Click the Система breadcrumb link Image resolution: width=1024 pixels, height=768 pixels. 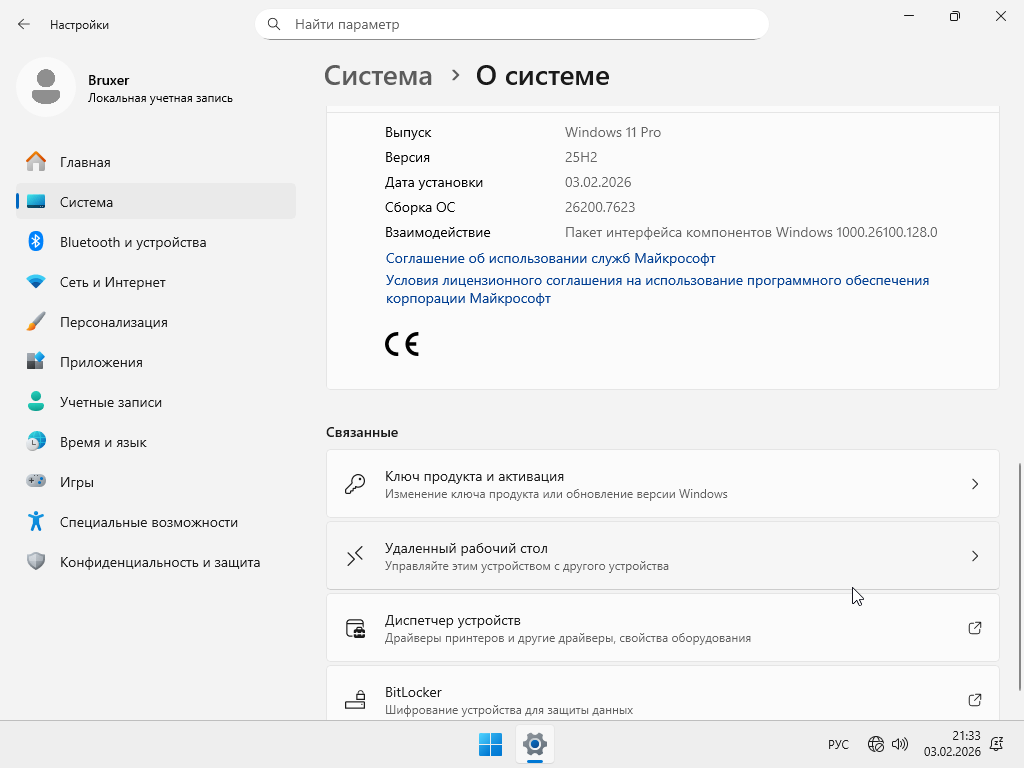tap(379, 76)
